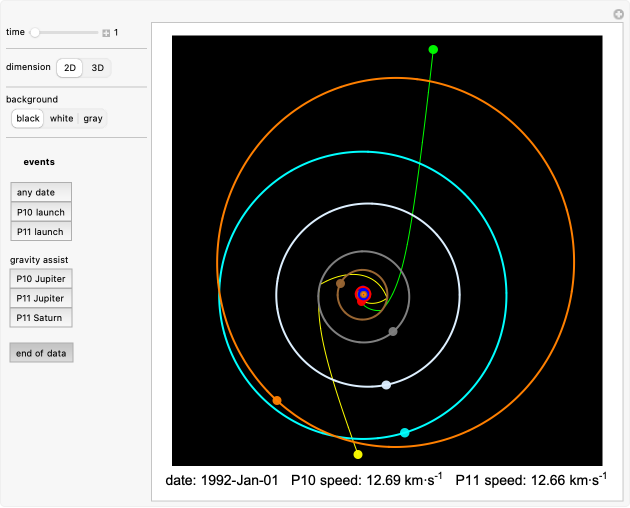Set background to black
This screenshot has width=630, height=508.
point(28,118)
